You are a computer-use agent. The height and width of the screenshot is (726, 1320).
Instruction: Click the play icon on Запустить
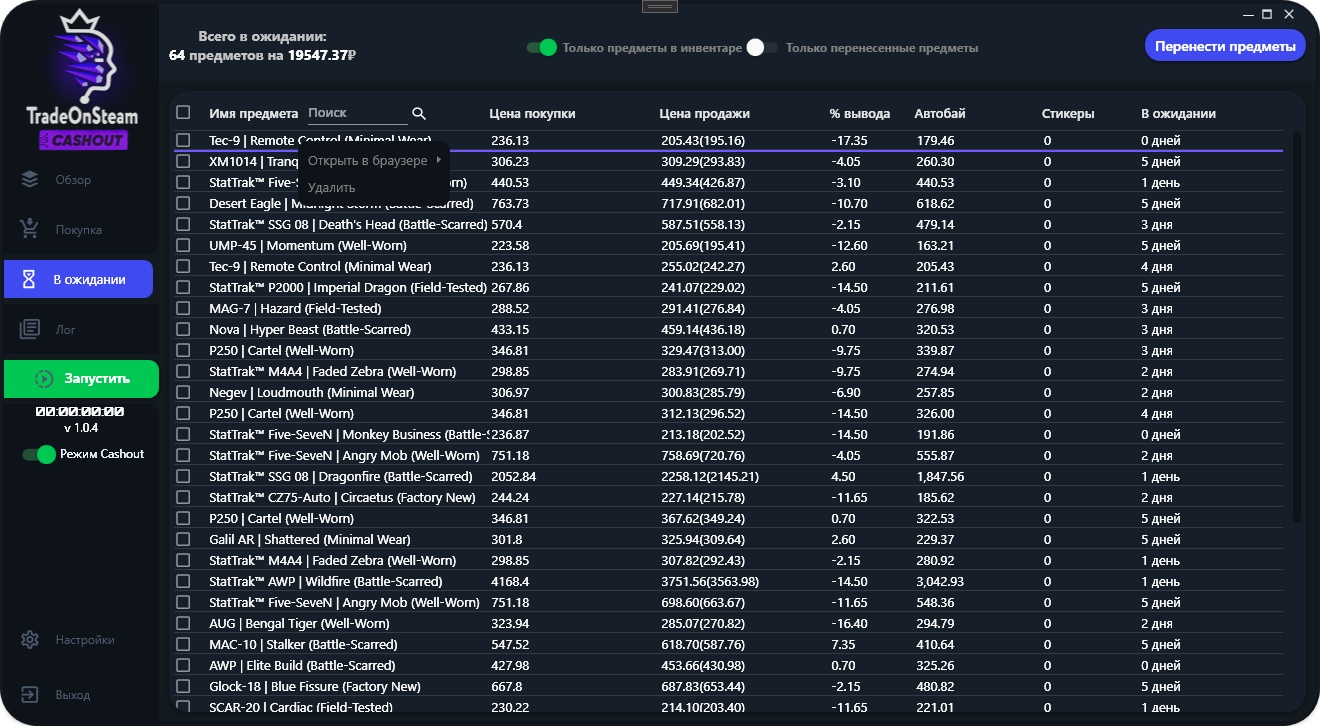click(x=44, y=379)
